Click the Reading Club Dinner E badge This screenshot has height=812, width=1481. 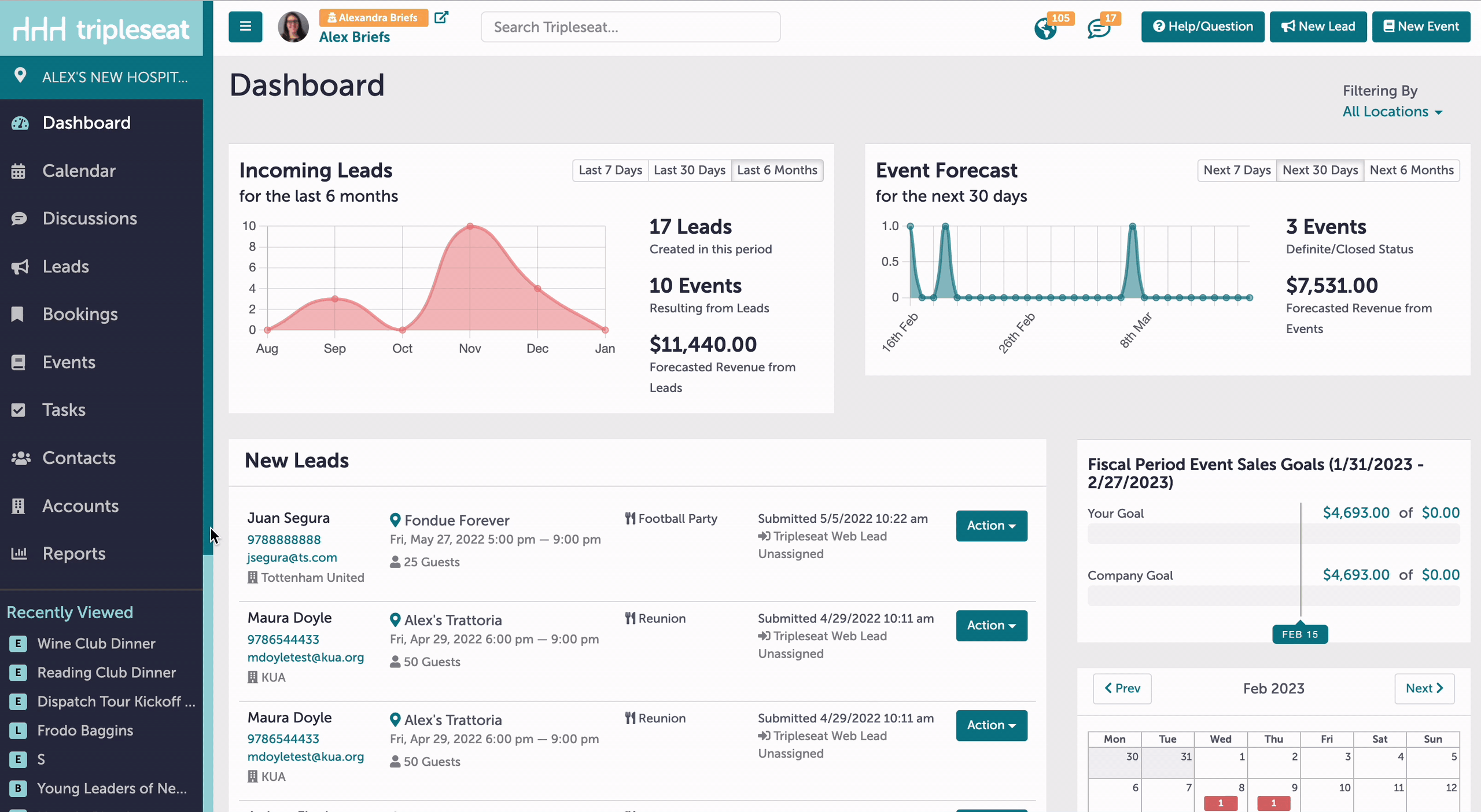(18, 672)
